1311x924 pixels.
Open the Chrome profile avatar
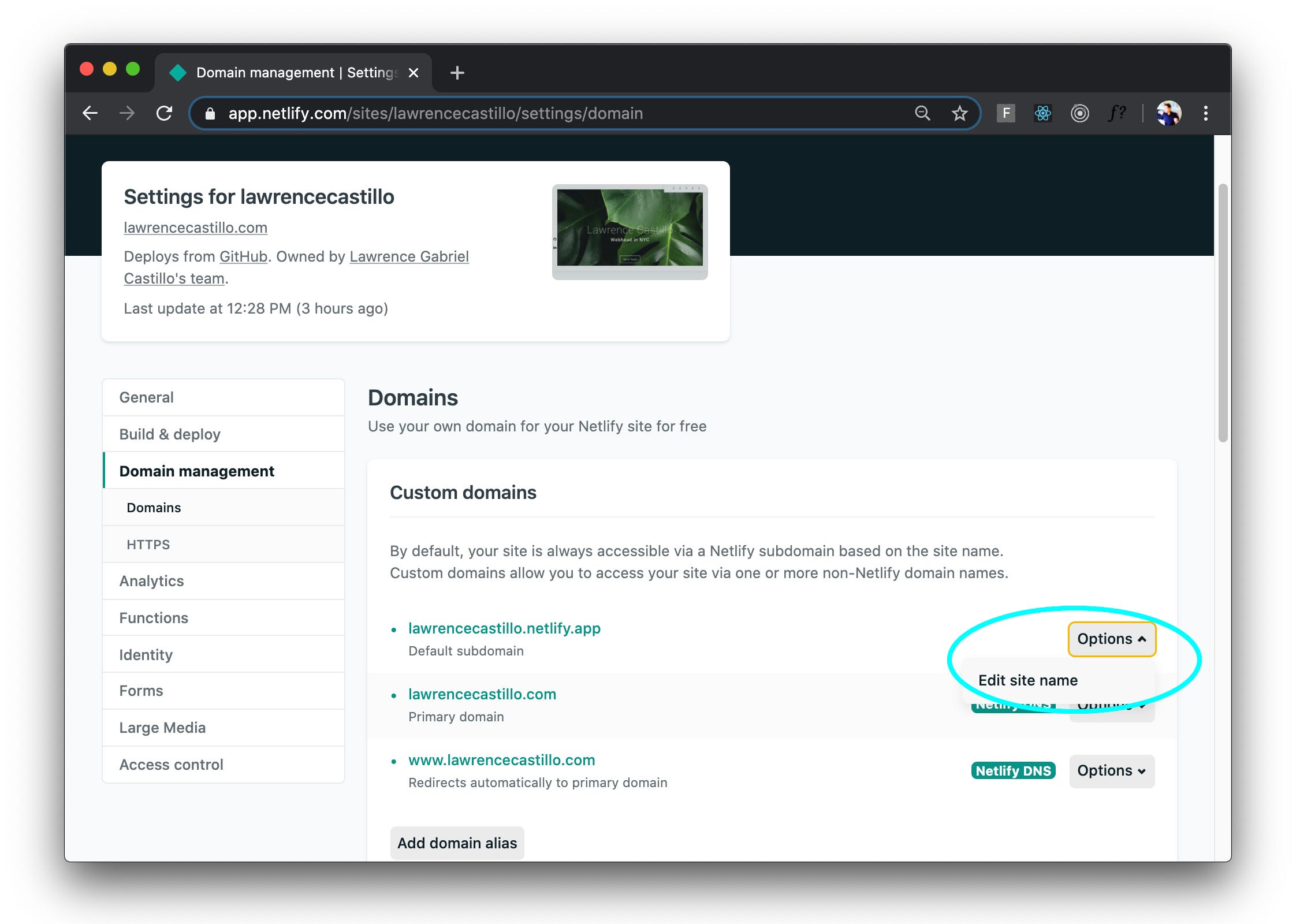1170,113
